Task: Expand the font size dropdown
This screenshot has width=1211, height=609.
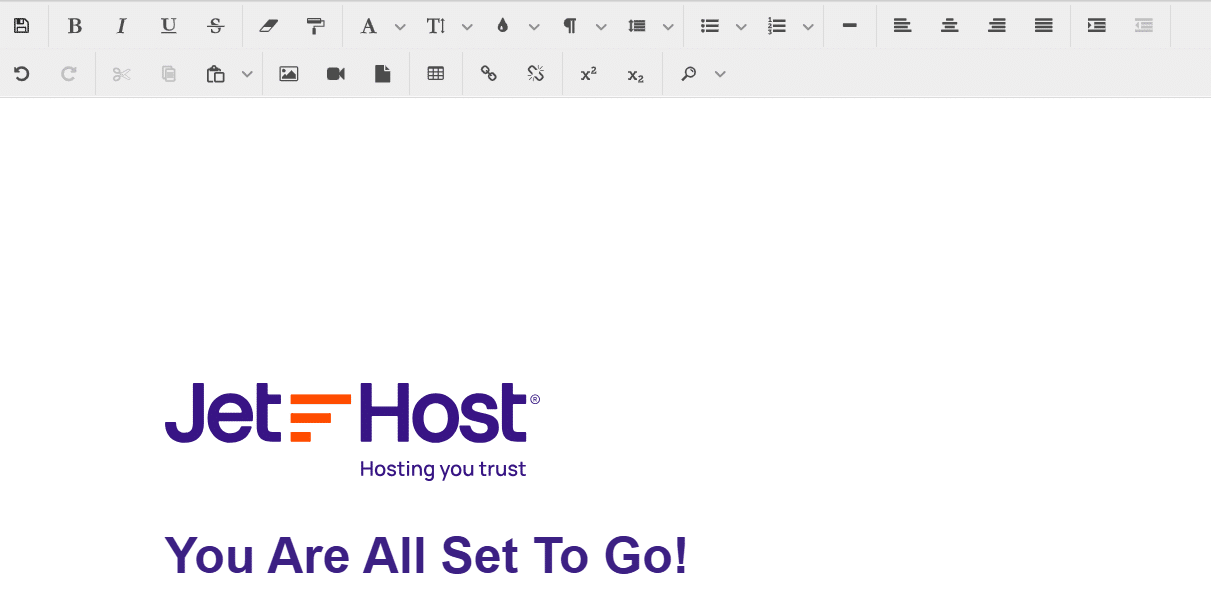Action: click(x=467, y=26)
